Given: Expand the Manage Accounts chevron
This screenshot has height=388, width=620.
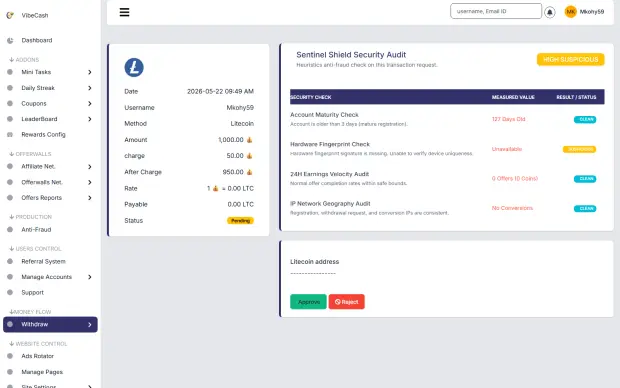Looking at the screenshot, I should click(90, 277).
